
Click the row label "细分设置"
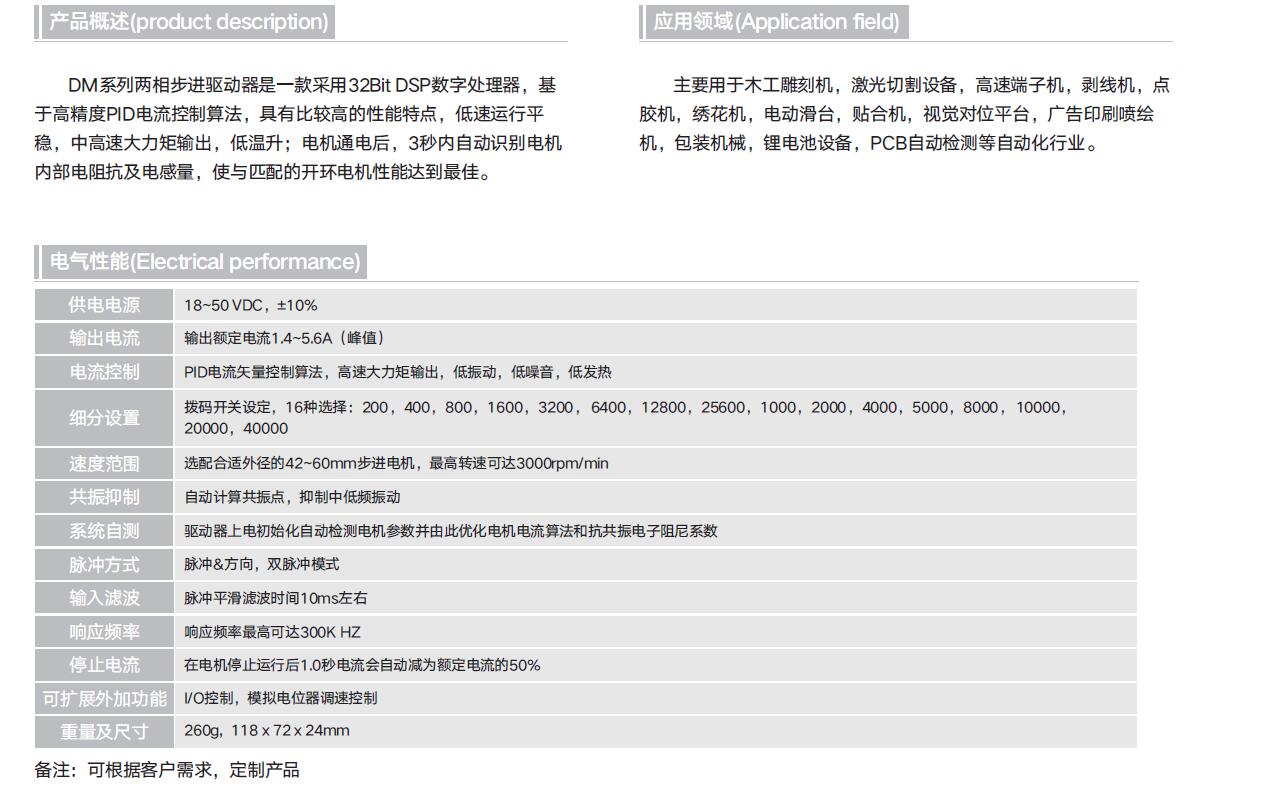tap(105, 418)
